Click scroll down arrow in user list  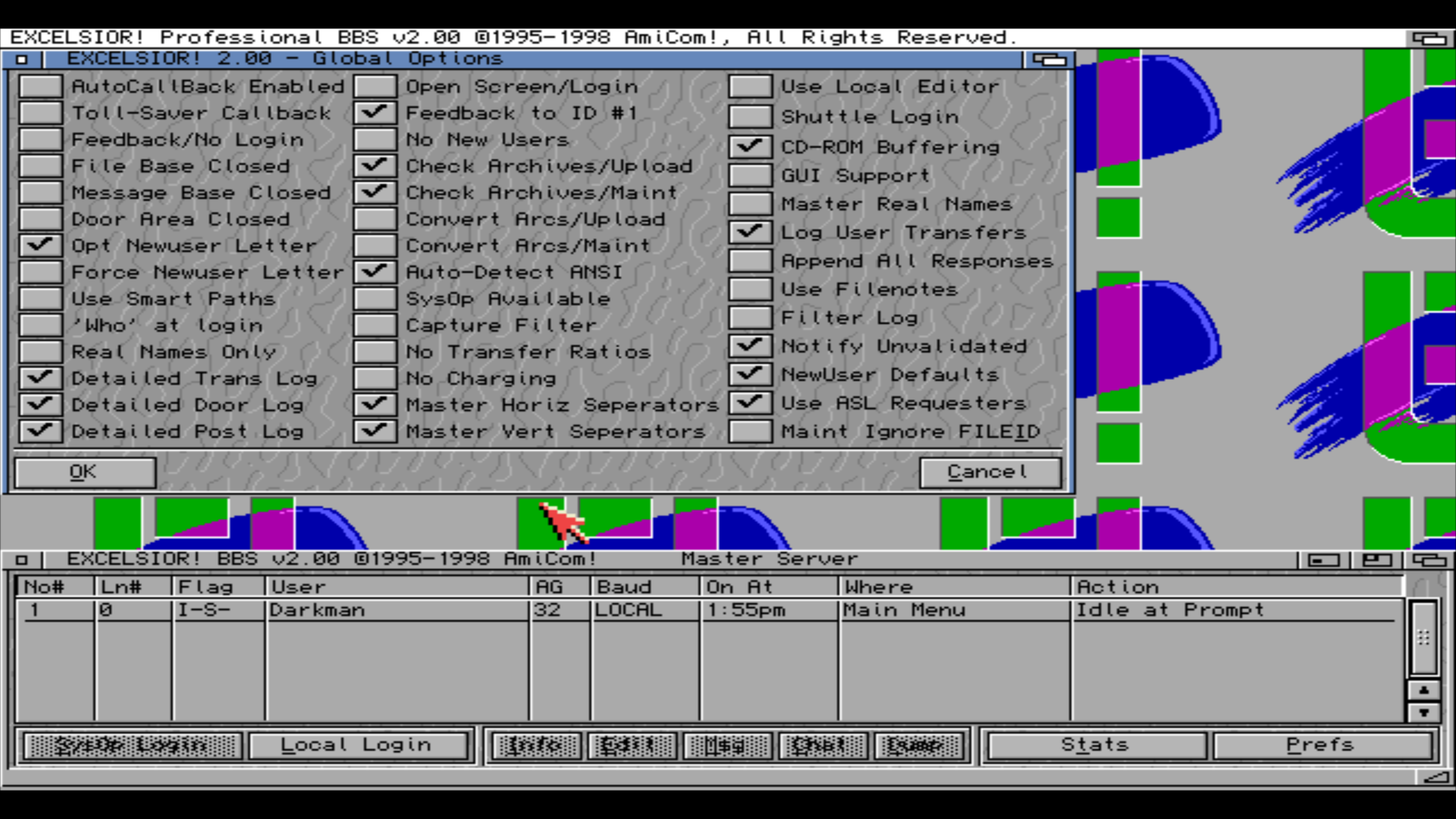point(1424,712)
